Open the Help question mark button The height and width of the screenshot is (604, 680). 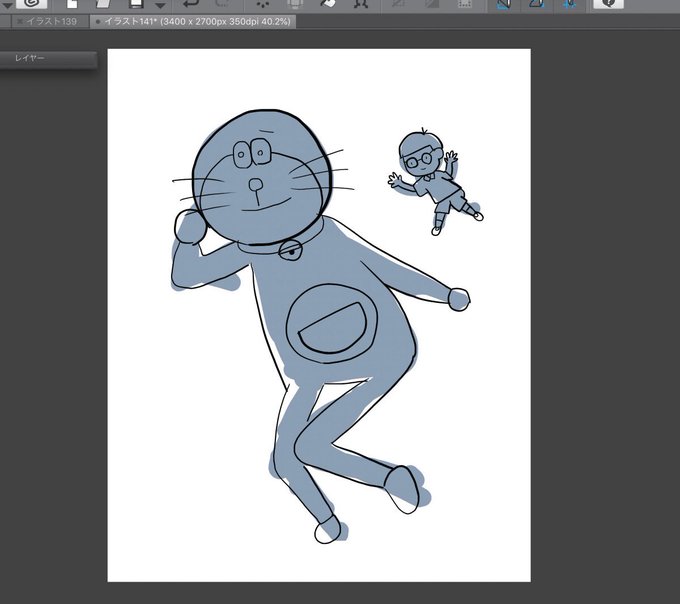[x=608, y=3]
